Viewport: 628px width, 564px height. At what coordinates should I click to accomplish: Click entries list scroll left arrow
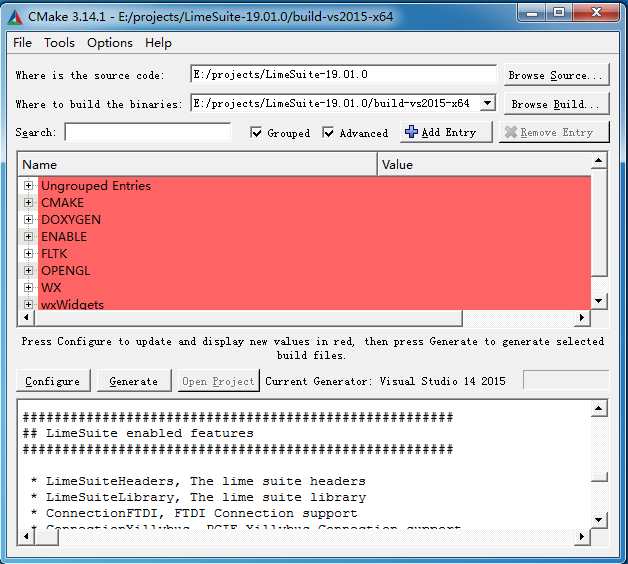[26, 317]
